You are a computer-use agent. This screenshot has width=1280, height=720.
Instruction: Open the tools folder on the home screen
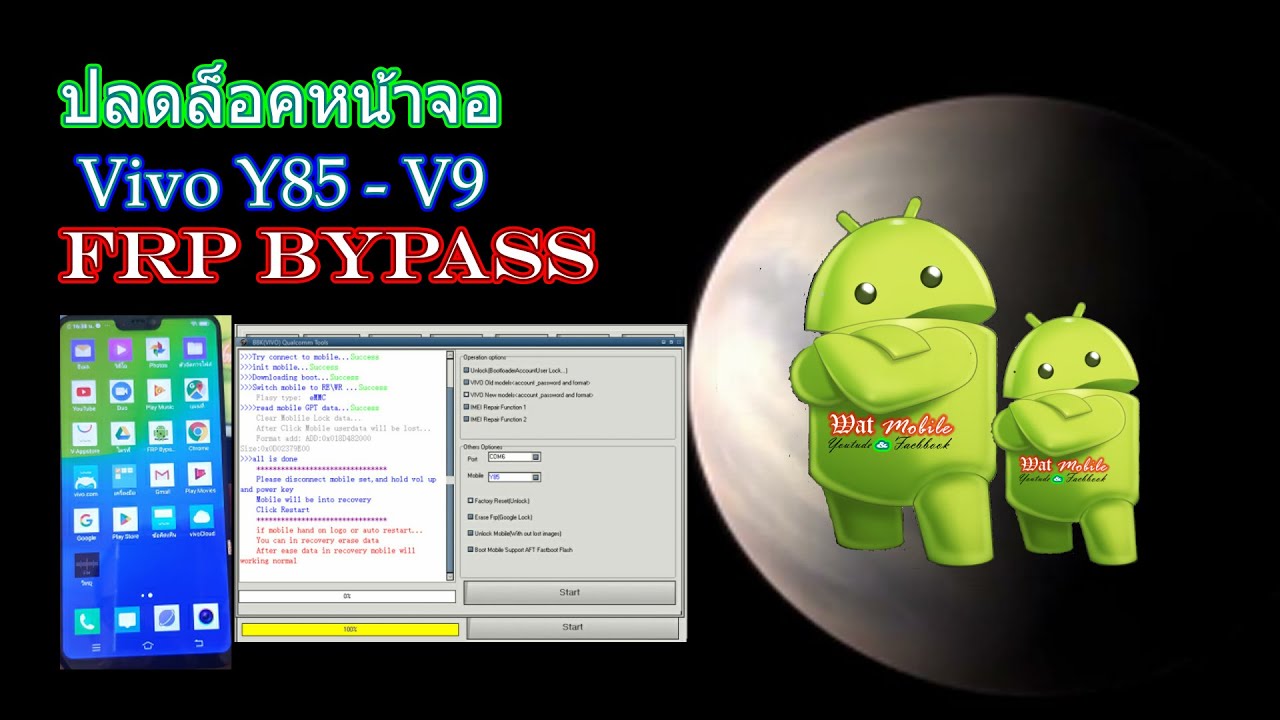click(124, 476)
